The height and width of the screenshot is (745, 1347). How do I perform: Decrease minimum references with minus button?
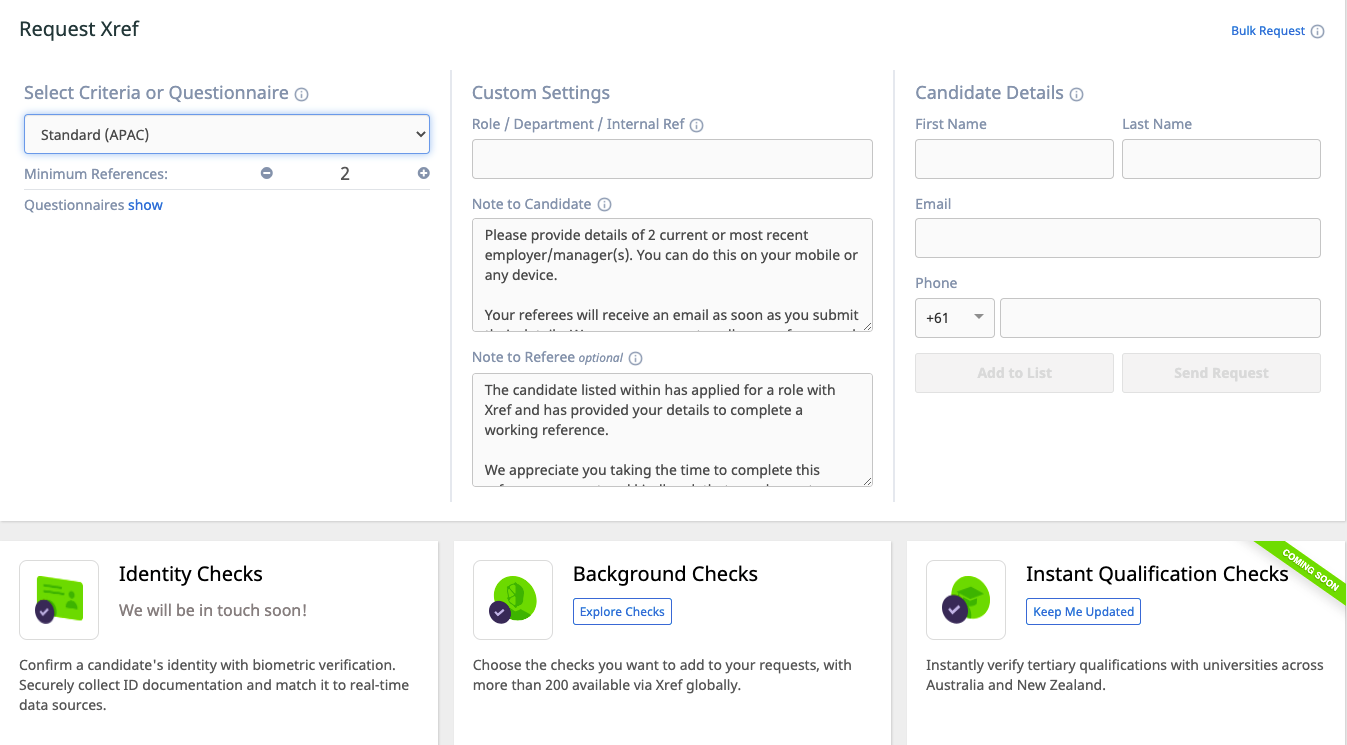click(x=267, y=173)
